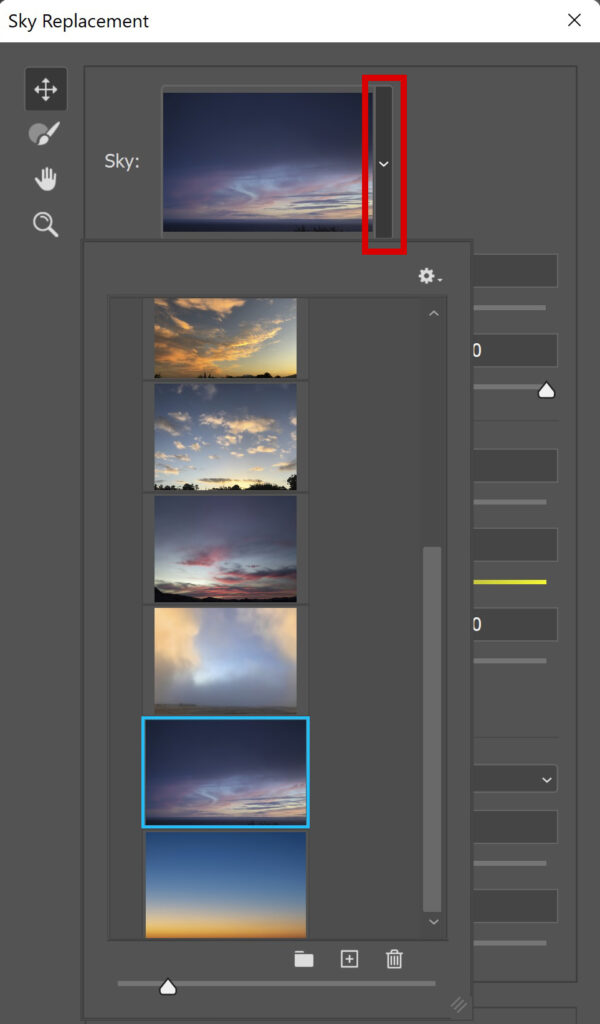Choose the highlighted purple twilight sky thumbnail
Image resolution: width=600 pixels, height=1024 pixels.
click(225, 773)
